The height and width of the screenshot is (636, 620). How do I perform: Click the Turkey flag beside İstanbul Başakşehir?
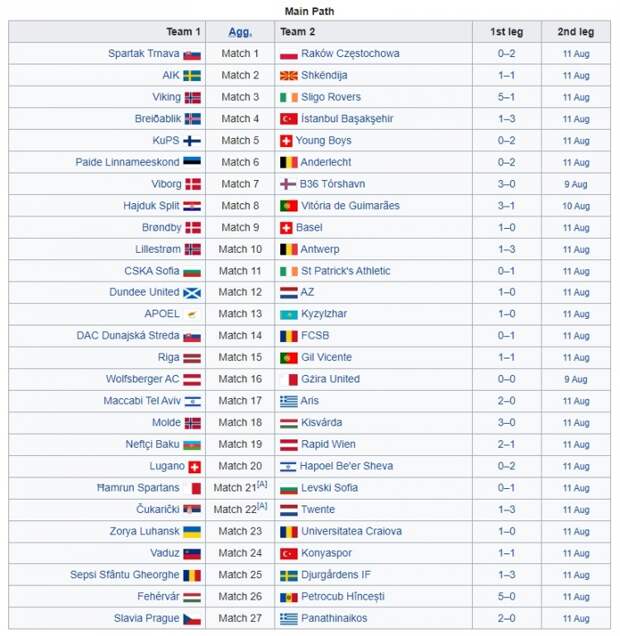click(288, 119)
